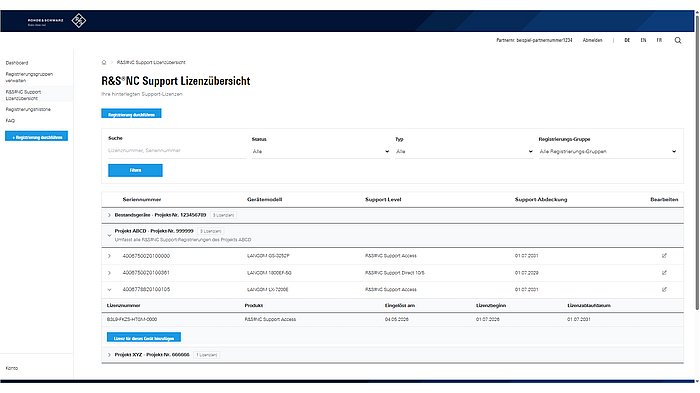The height and width of the screenshot is (393, 700).
Task: Expand row 4006750020100361
Action: [x=109, y=273]
